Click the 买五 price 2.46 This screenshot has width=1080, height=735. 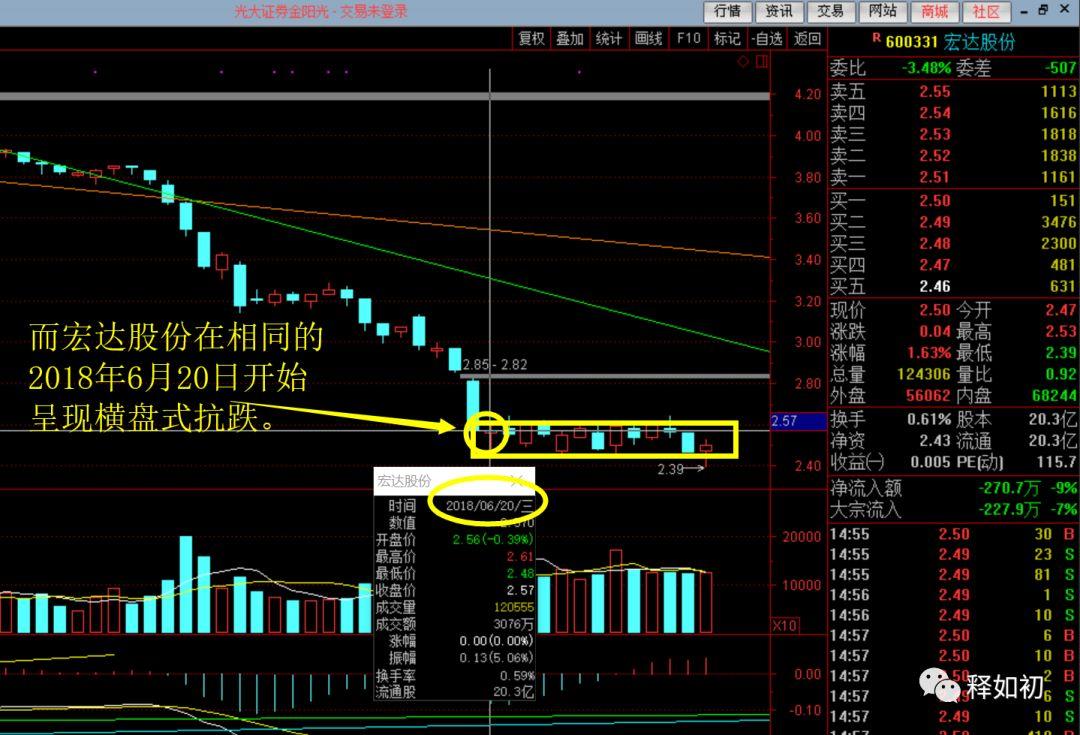pyautogui.click(x=935, y=286)
